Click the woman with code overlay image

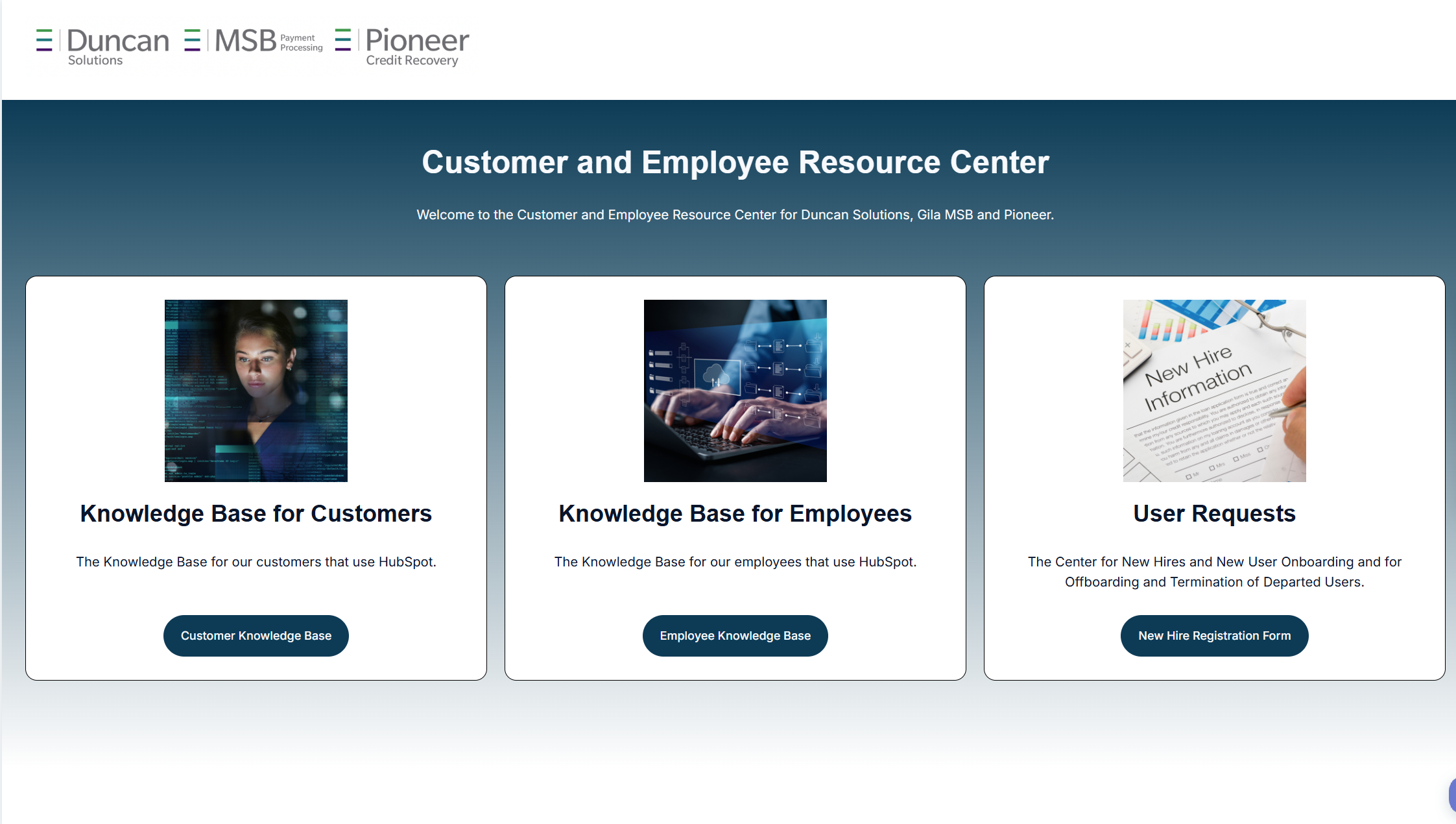click(x=256, y=391)
